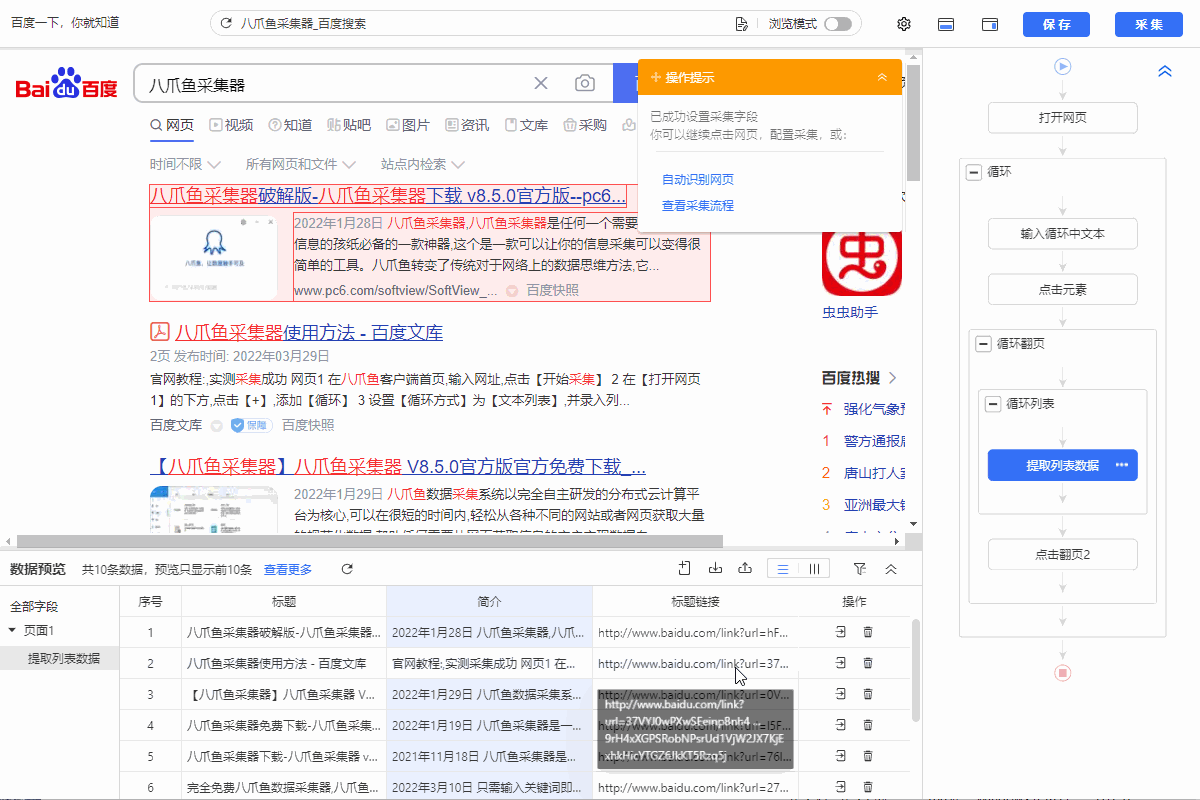
Task: Select the 打开网页 workflow step
Action: point(1063,118)
